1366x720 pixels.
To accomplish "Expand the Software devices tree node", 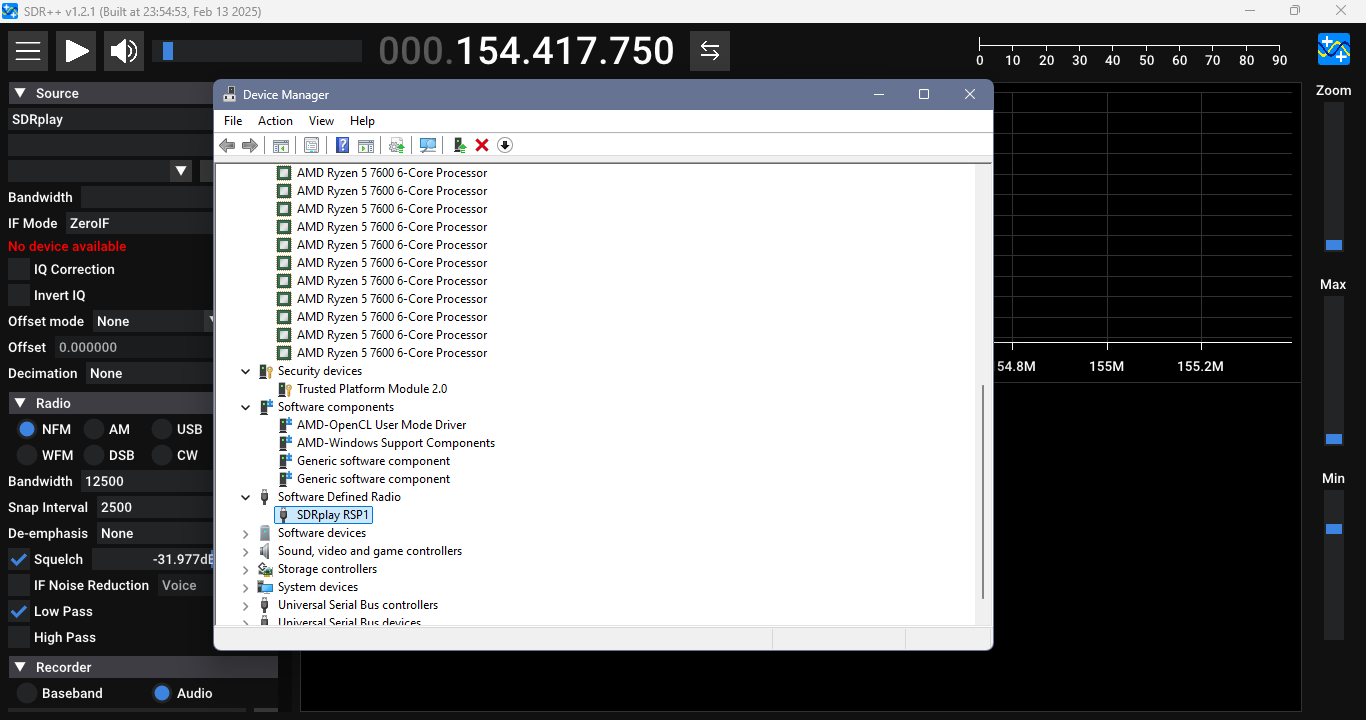I will click(246, 533).
